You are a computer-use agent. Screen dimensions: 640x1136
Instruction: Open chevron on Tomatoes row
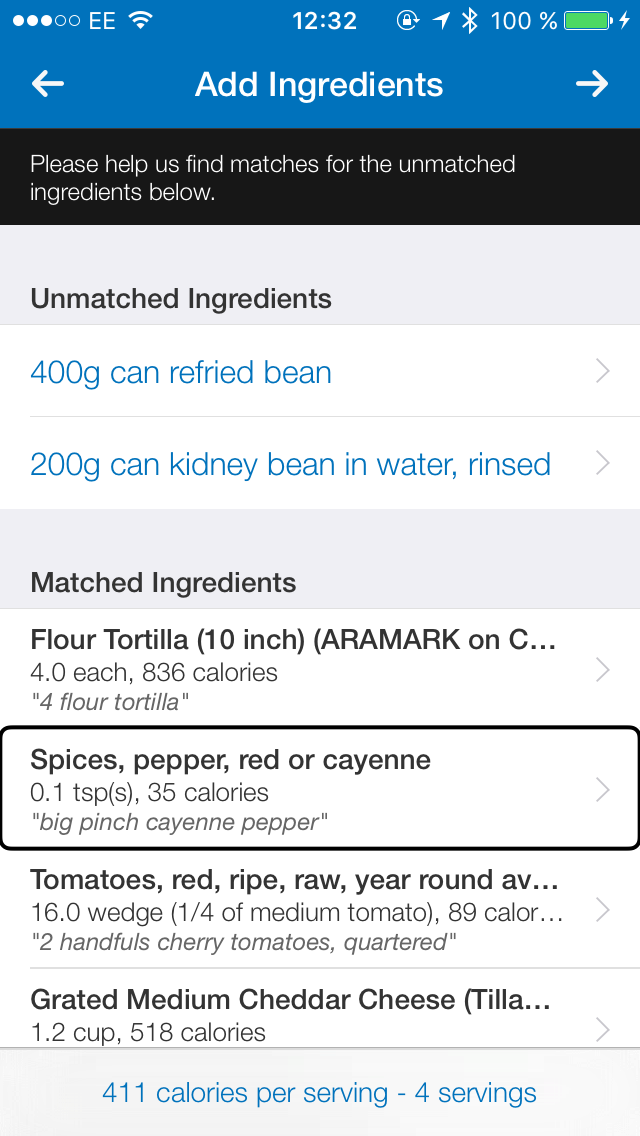click(602, 909)
